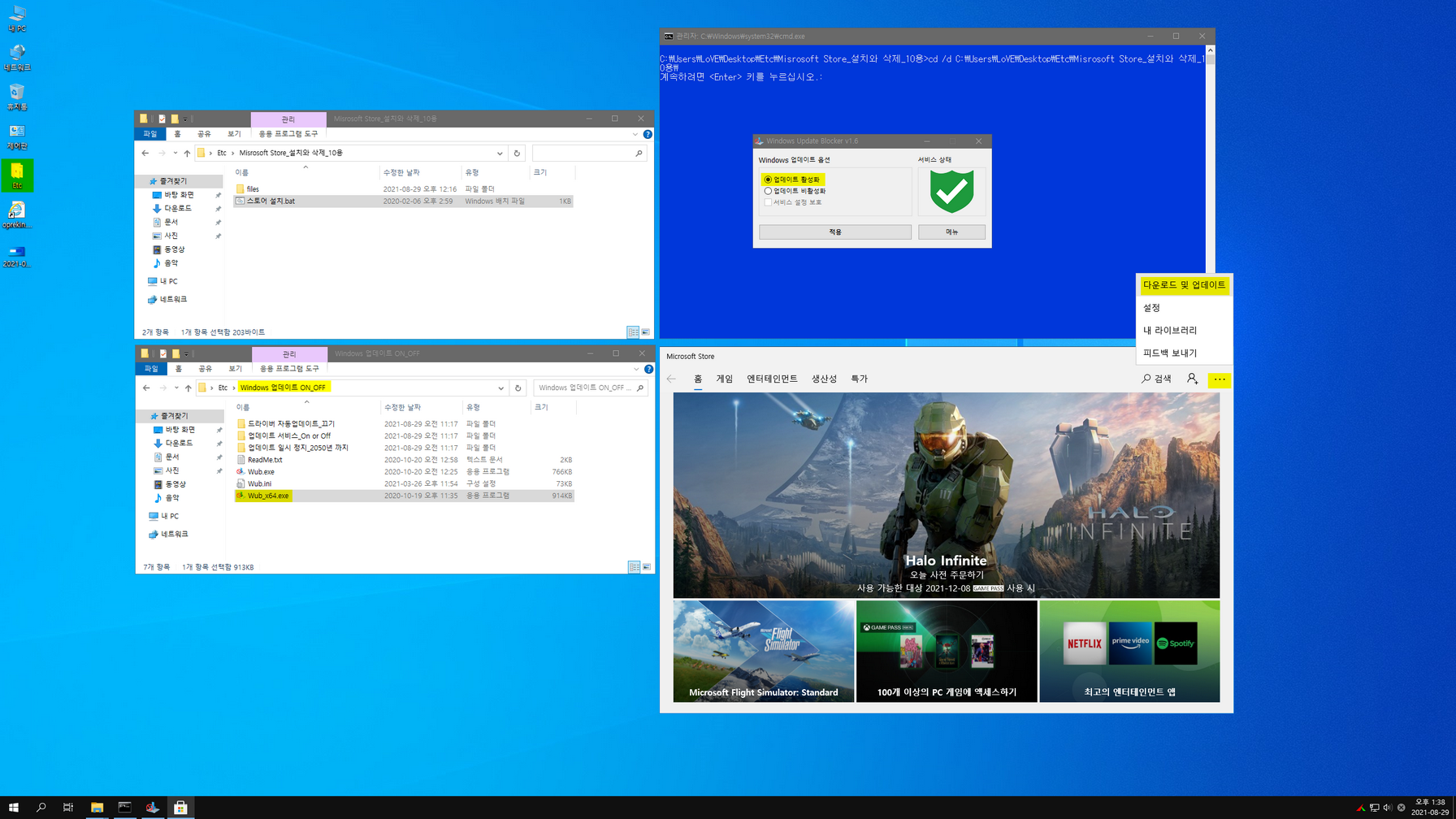
Task: Choose 피드백 보내기 in the Store menu
Action: click(x=1170, y=353)
